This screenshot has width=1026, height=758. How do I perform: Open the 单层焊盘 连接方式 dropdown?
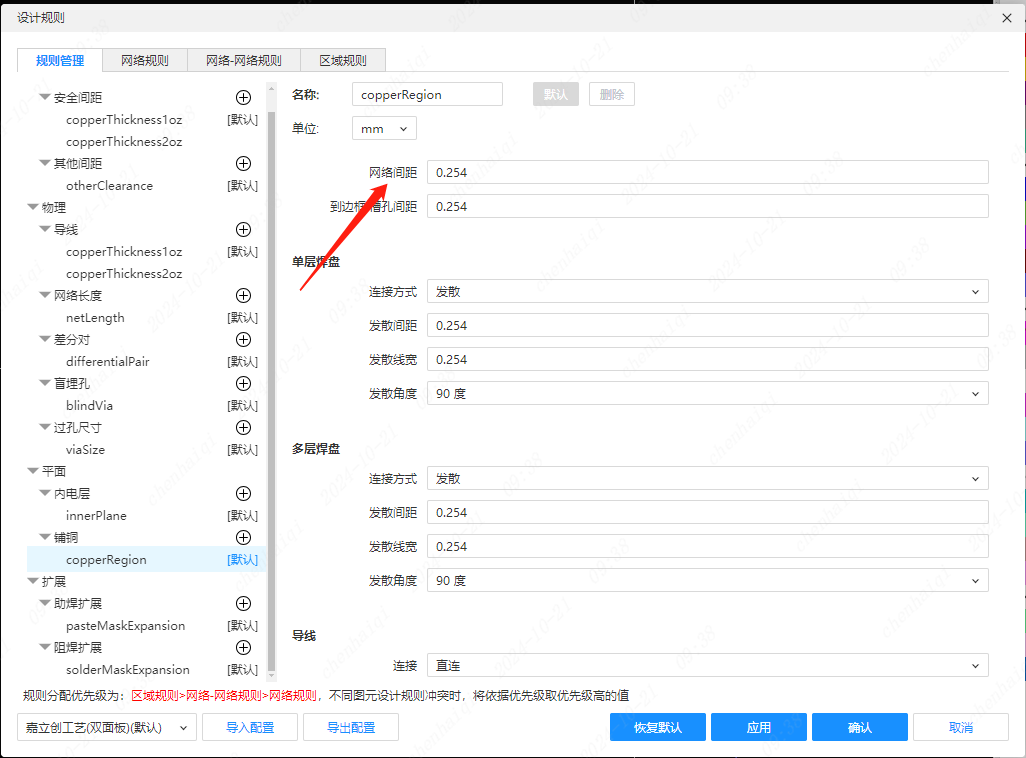707,292
